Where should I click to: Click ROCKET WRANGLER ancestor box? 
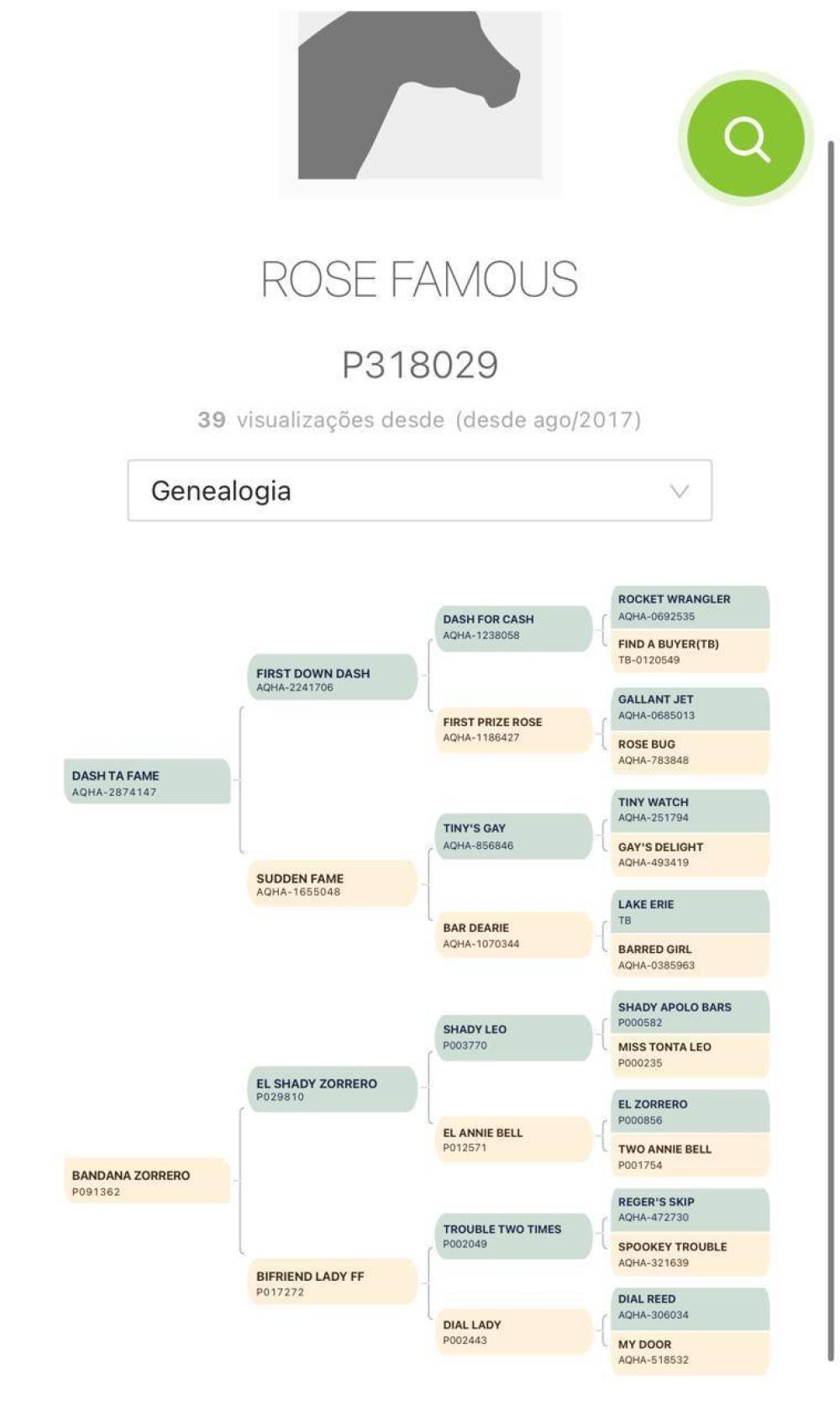pyautogui.click(x=690, y=607)
